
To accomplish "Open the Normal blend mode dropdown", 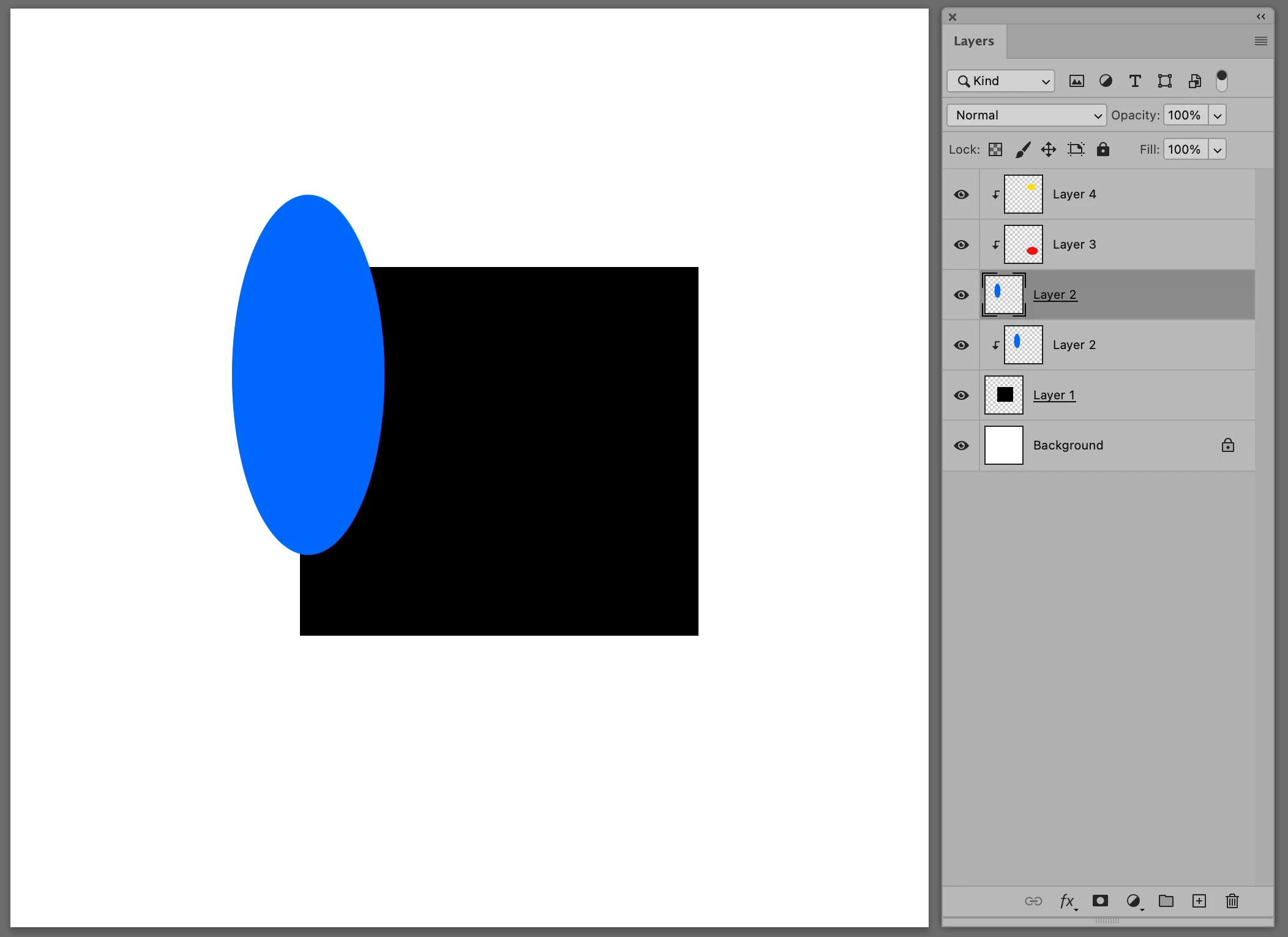I will pyautogui.click(x=1026, y=115).
